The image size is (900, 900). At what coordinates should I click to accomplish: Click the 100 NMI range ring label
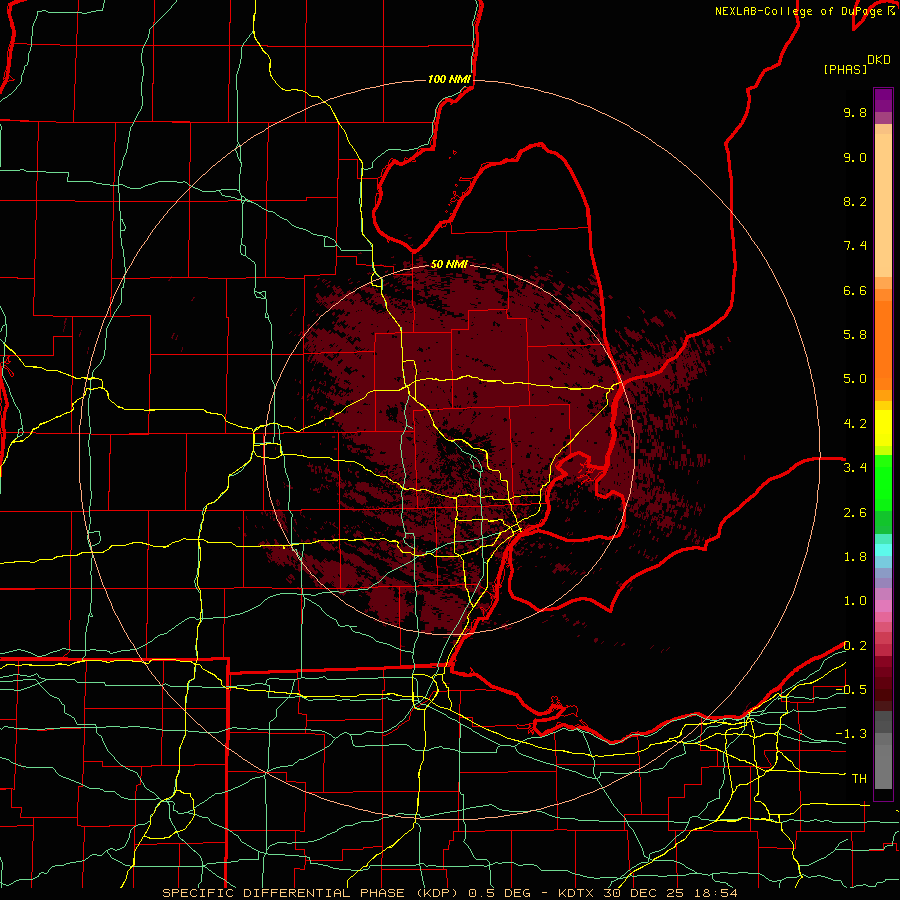[449, 79]
